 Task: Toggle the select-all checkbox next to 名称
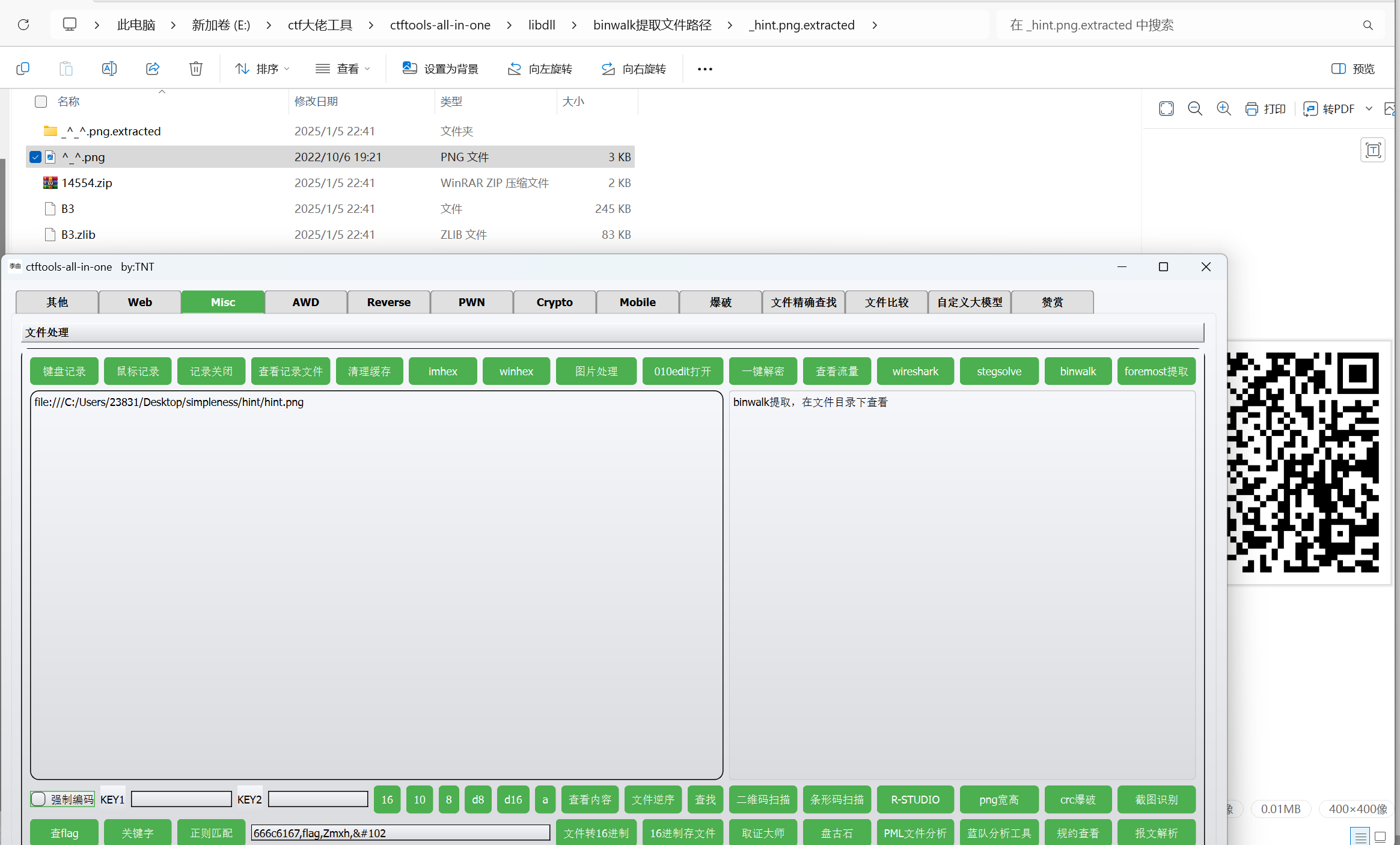click(x=41, y=102)
